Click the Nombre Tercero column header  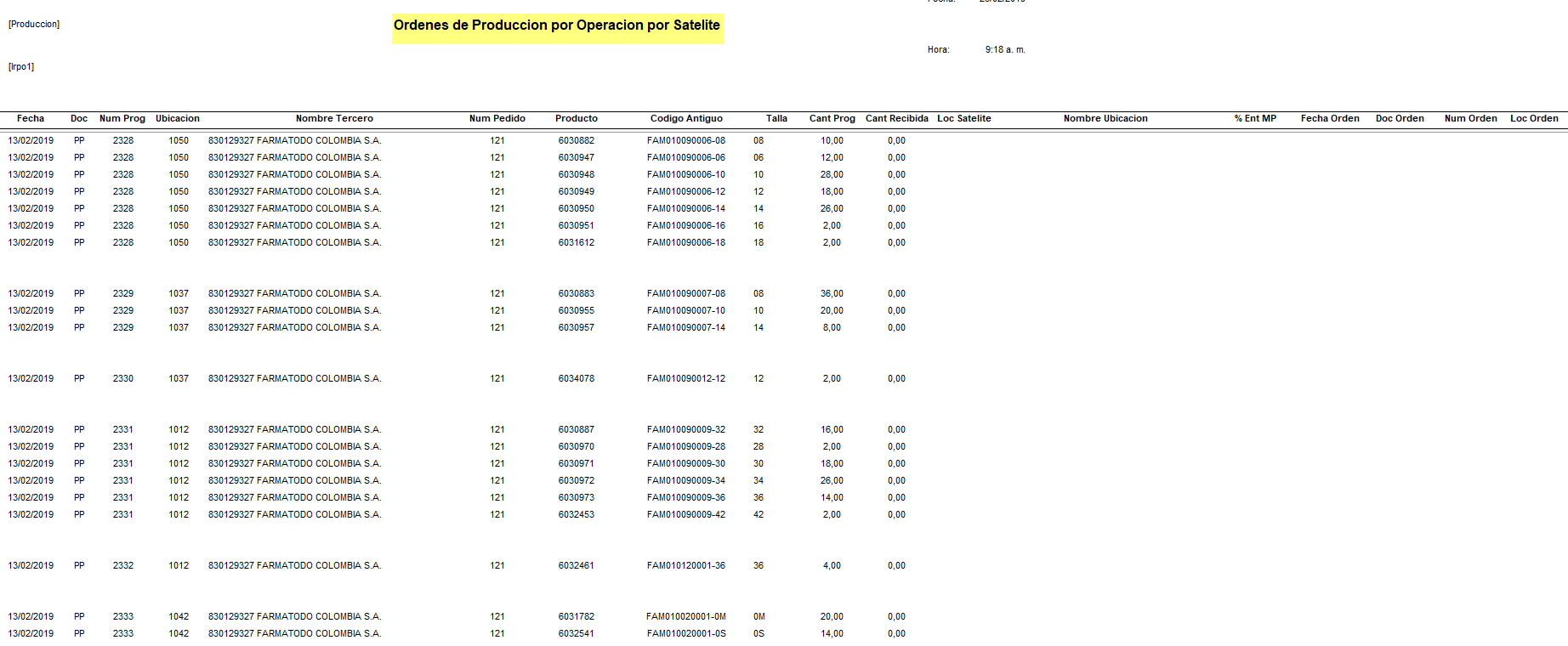coord(334,118)
